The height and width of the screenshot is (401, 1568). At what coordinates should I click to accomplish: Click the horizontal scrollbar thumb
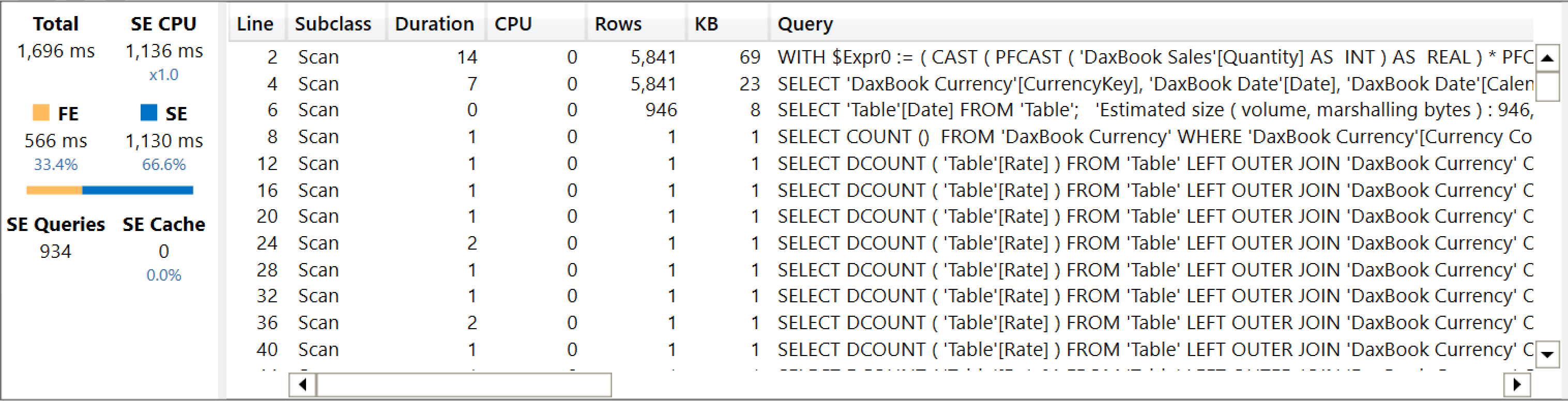(x=464, y=384)
